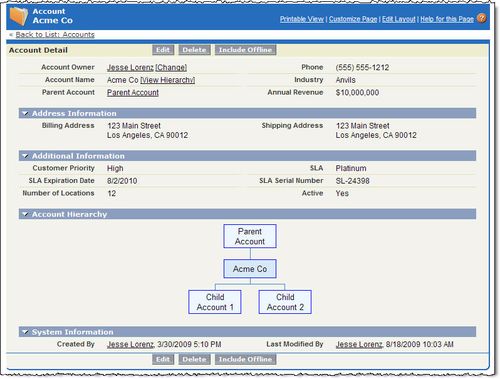The height and width of the screenshot is (379, 500).
Task: Click the SLA value Platinum
Action: point(351,168)
